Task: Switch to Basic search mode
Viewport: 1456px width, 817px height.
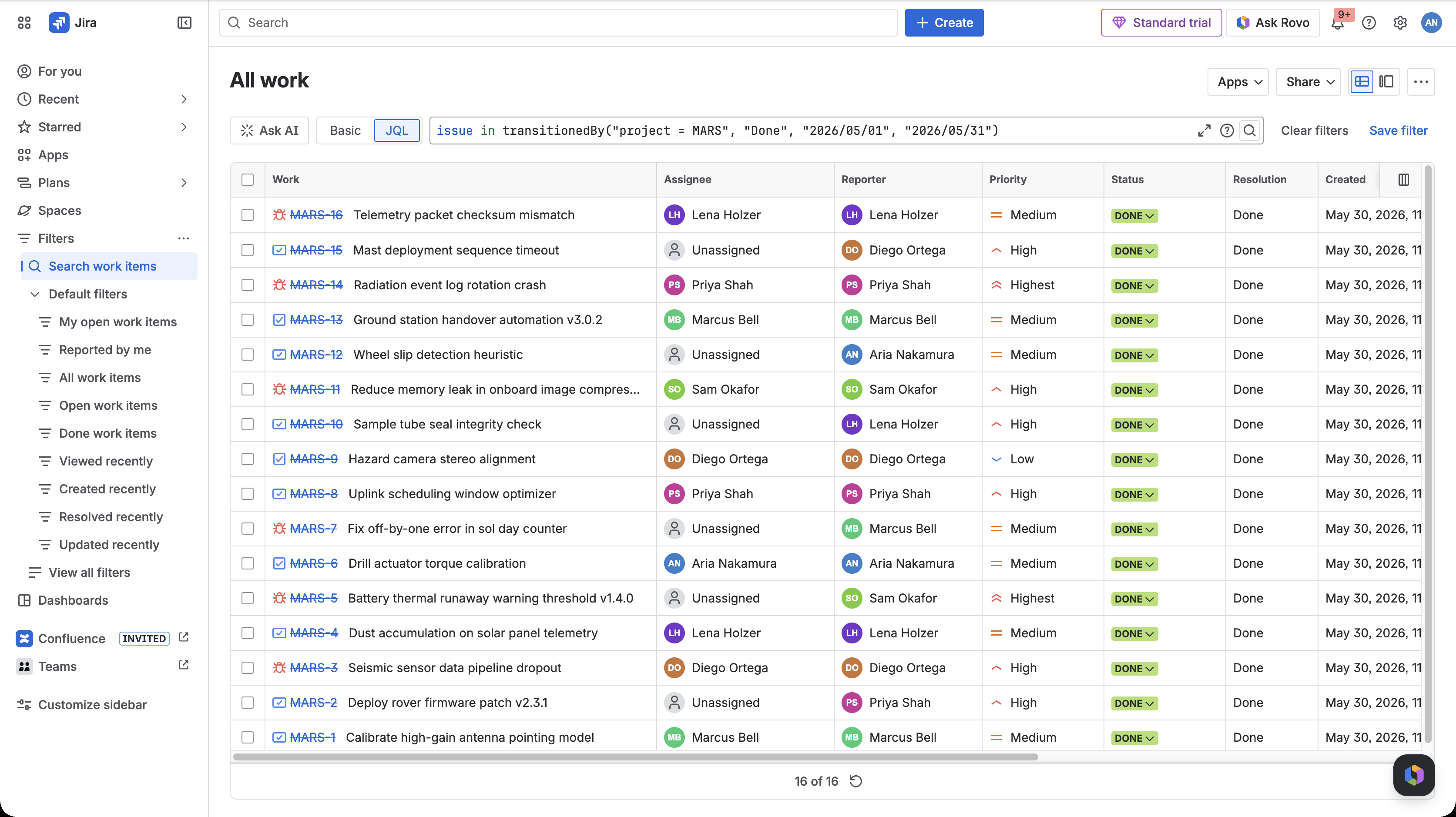Action: (x=346, y=131)
